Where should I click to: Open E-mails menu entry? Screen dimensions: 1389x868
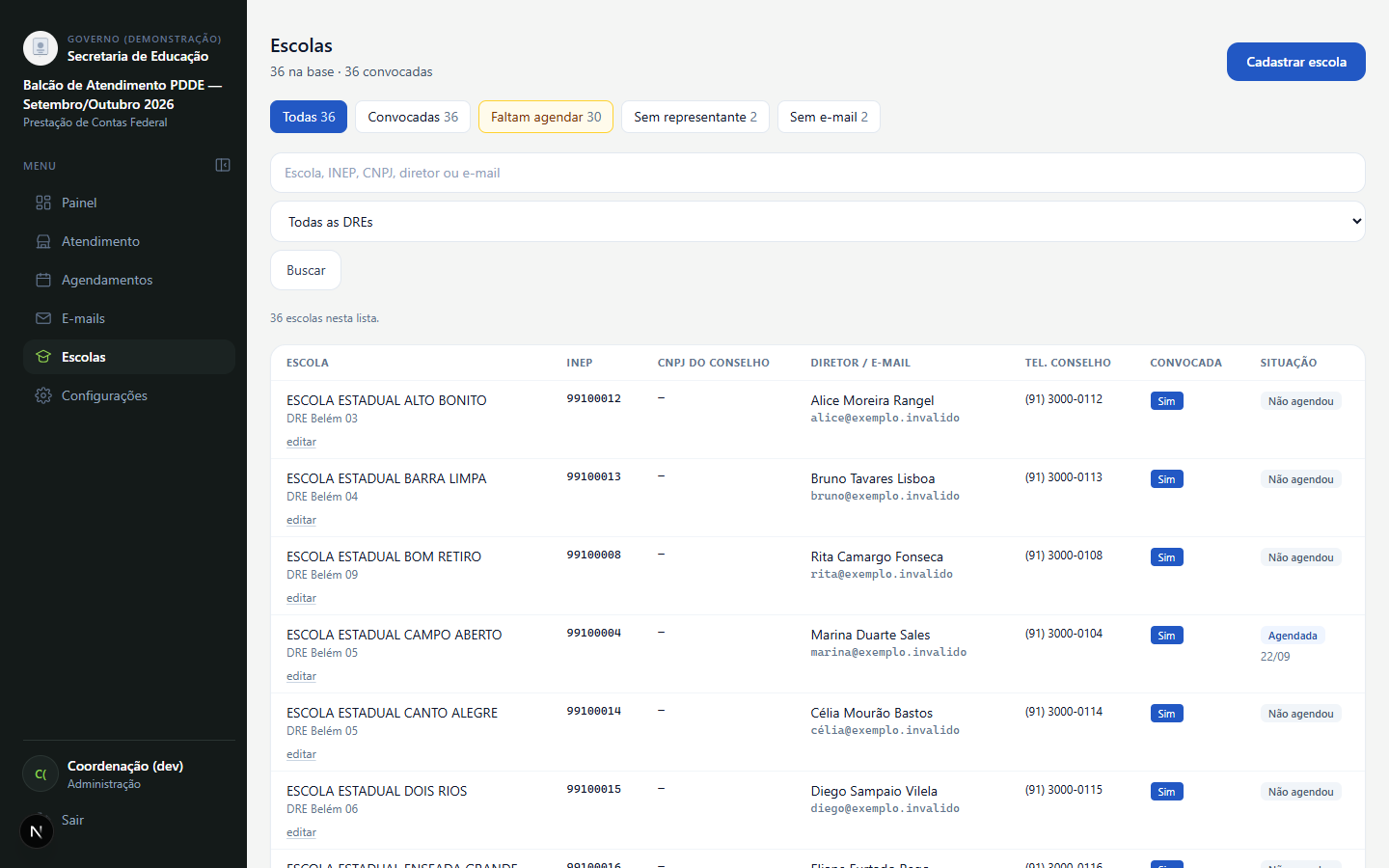(129, 318)
